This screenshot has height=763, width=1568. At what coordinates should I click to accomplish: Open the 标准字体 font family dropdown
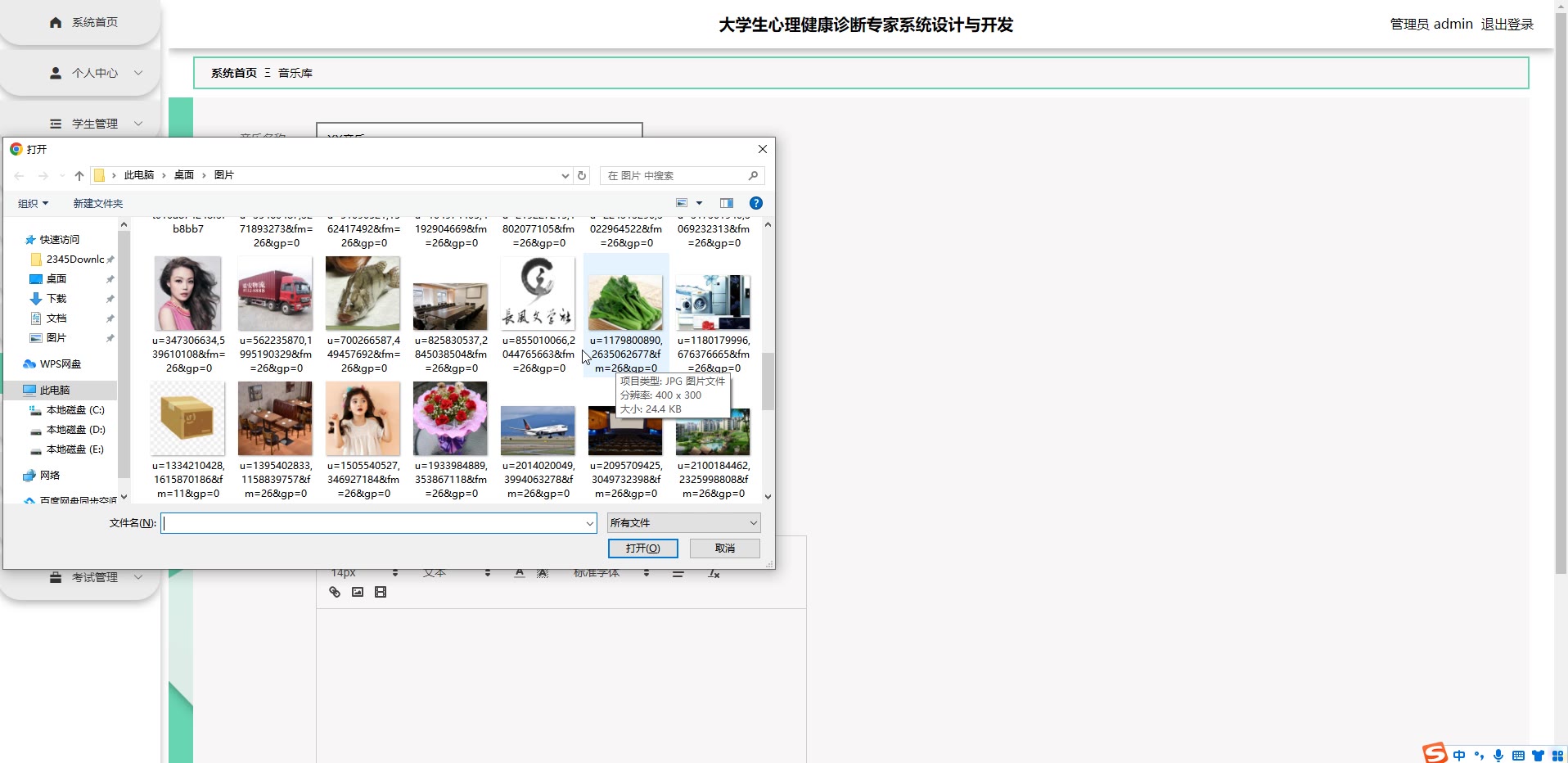[611, 574]
